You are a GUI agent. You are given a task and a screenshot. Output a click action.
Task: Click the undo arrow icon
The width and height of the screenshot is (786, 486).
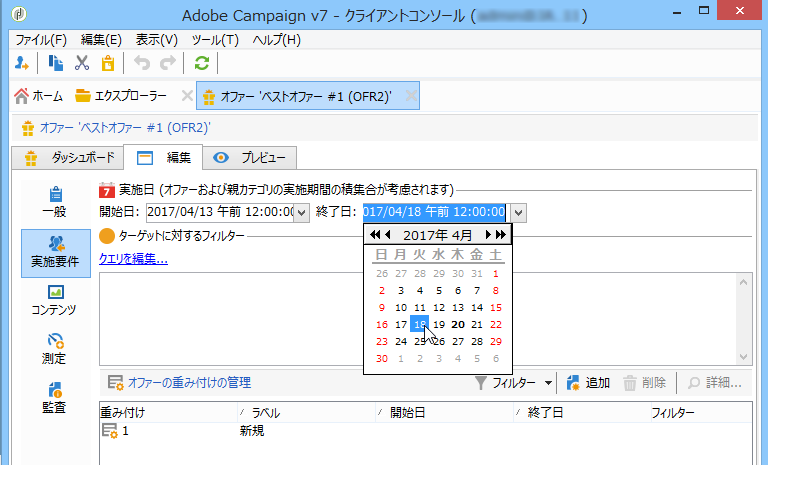click(x=142, y=63)
